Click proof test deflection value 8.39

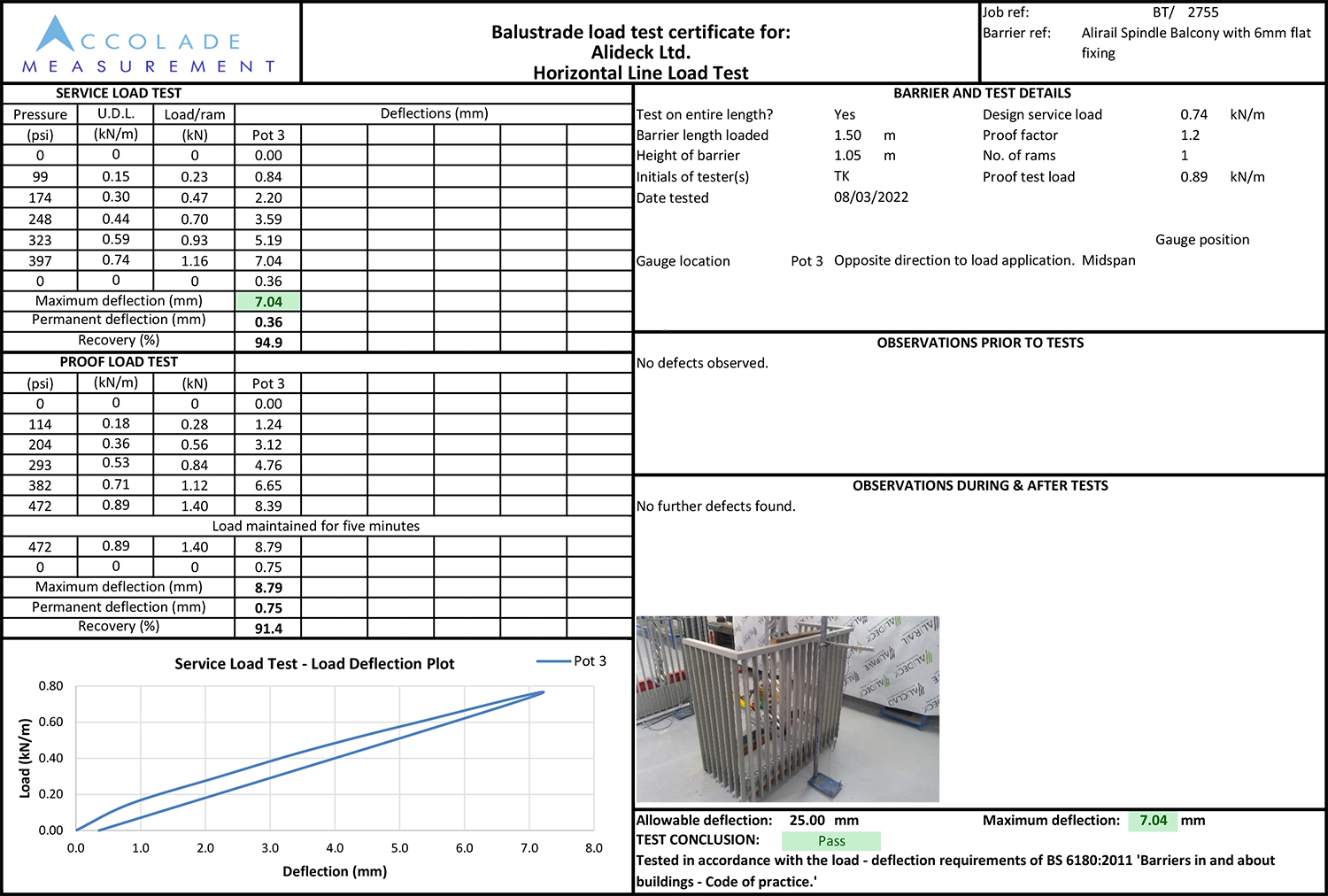[x=268, y=506]
